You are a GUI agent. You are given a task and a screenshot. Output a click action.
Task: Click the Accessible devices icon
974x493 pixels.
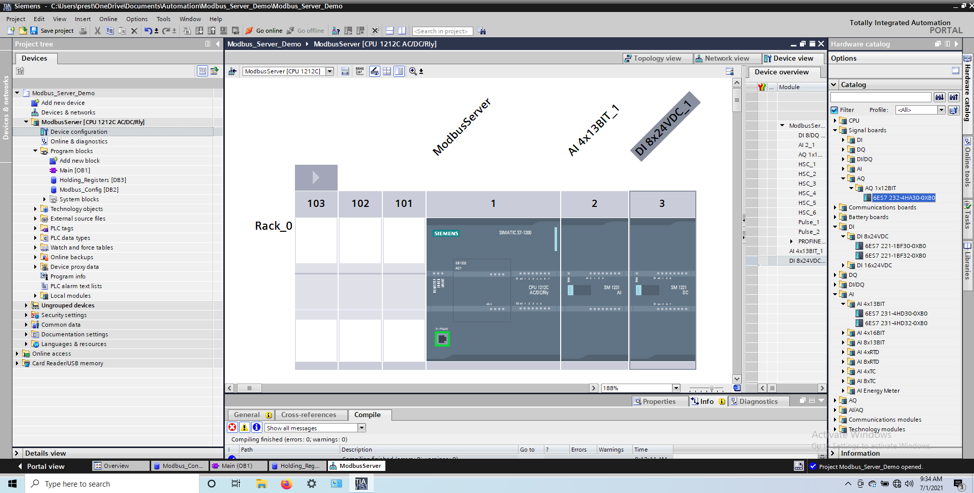click(336, 30)
